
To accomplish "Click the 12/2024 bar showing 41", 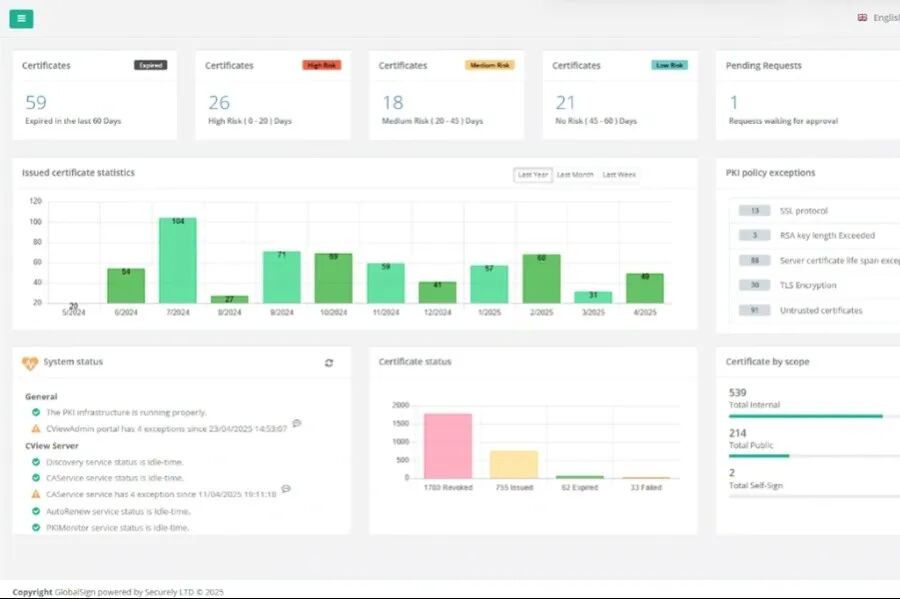I will coord(437,293).
